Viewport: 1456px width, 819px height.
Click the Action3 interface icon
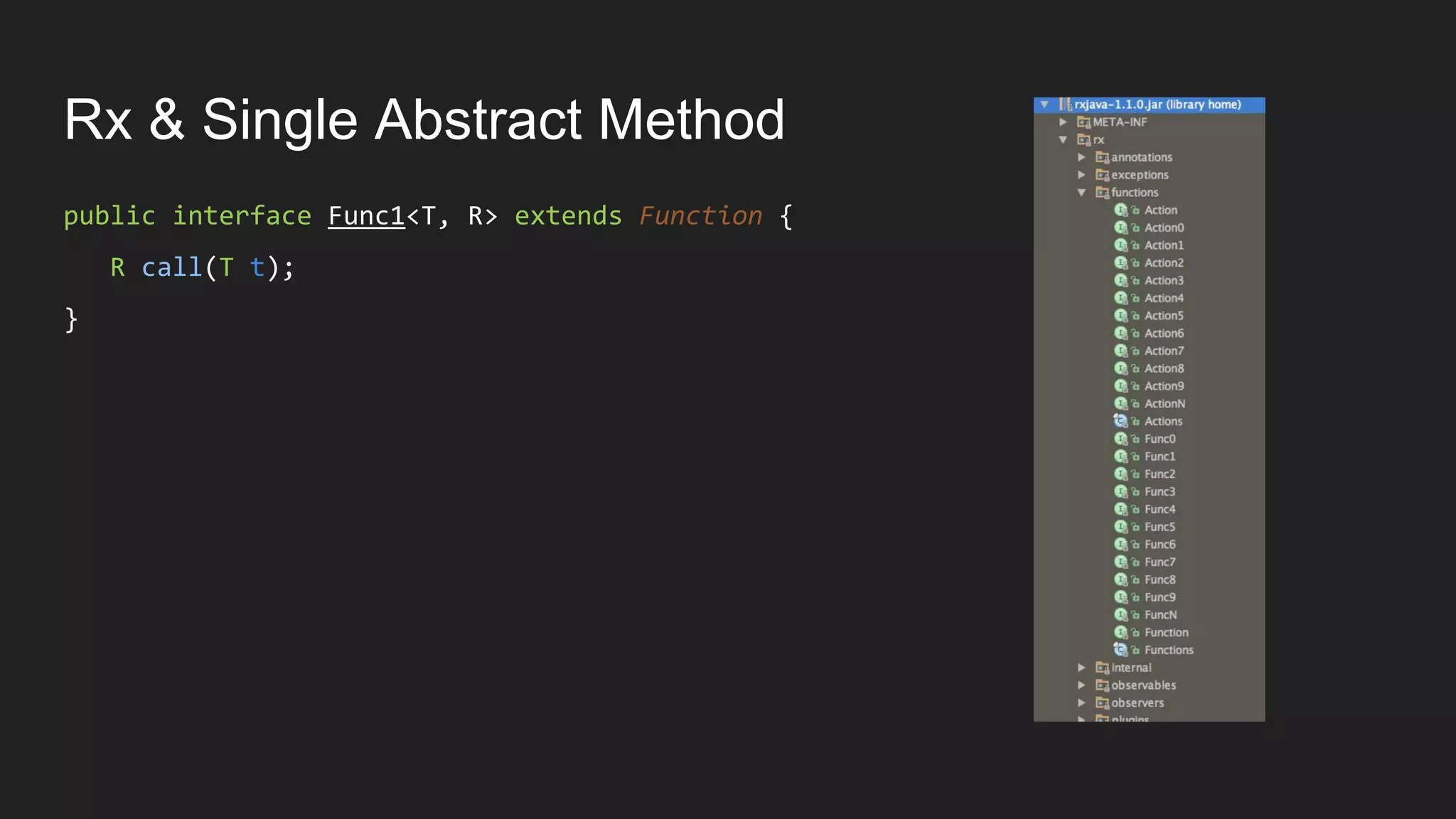1121,281
